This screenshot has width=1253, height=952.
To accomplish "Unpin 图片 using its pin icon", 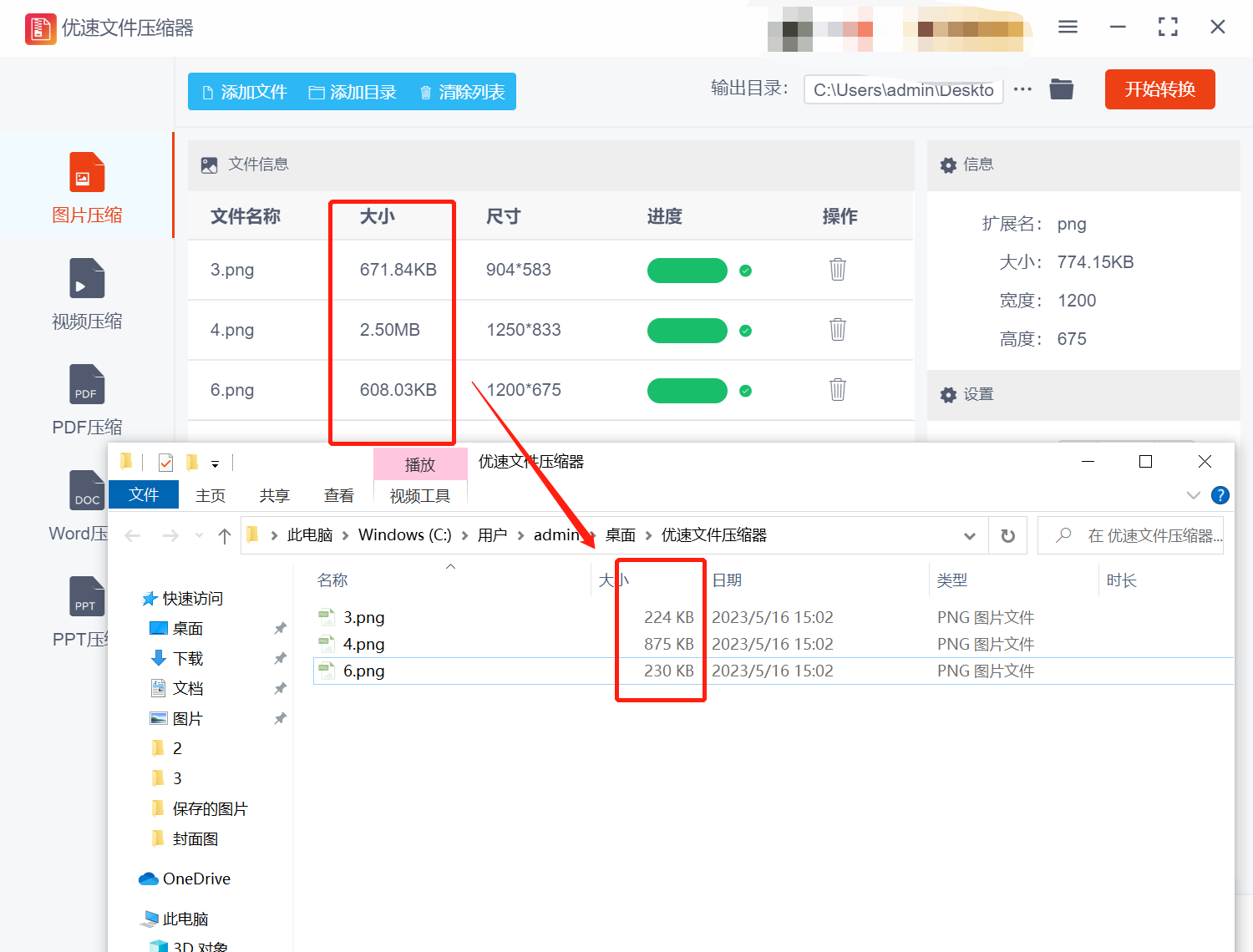I will click(x=281, y=718).
